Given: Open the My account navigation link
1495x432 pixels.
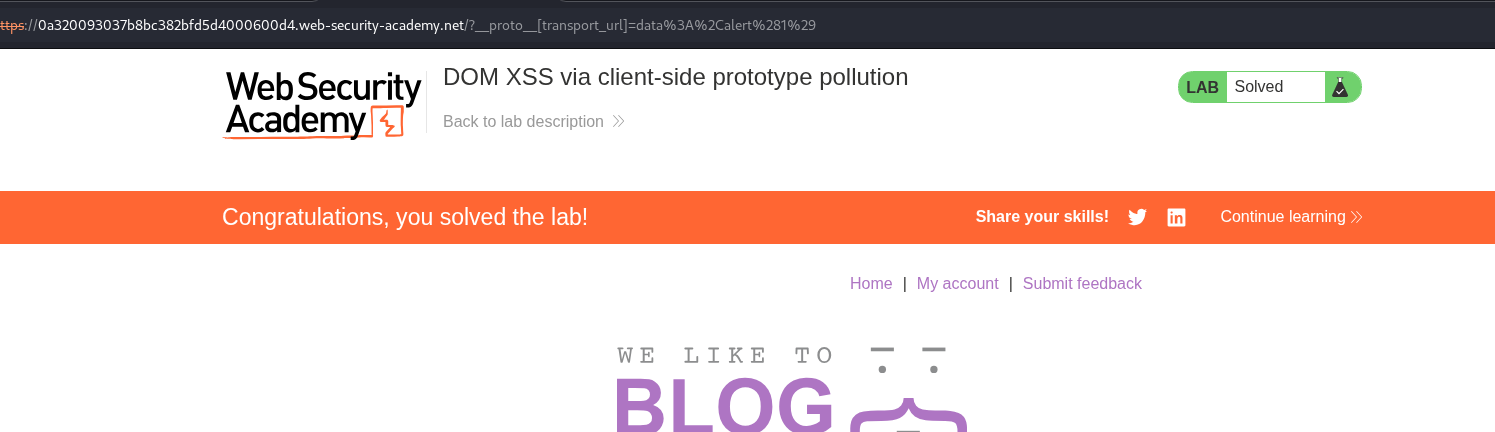Looking at the screenshot, I should click(x=957, y=283).
